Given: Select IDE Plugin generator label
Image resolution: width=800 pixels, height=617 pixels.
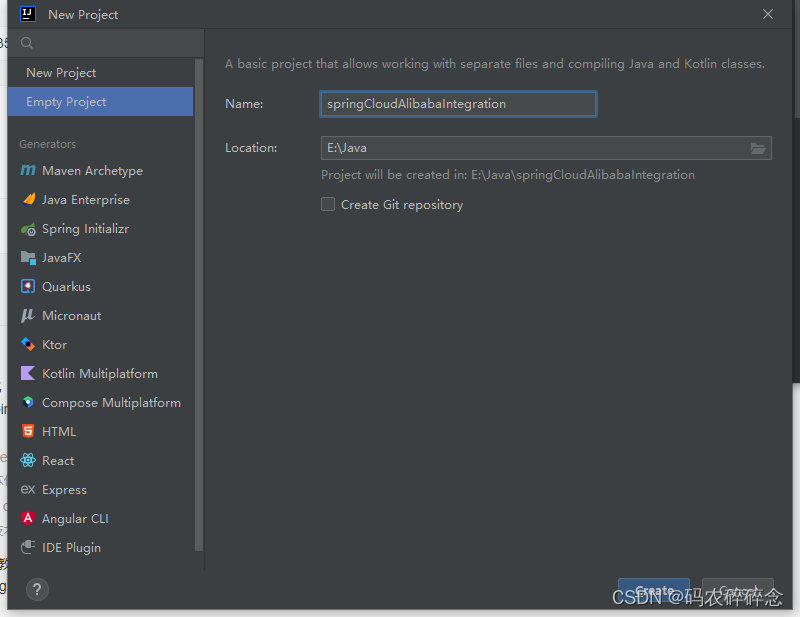Looking at the screenshot, I should tap(71, 548).
